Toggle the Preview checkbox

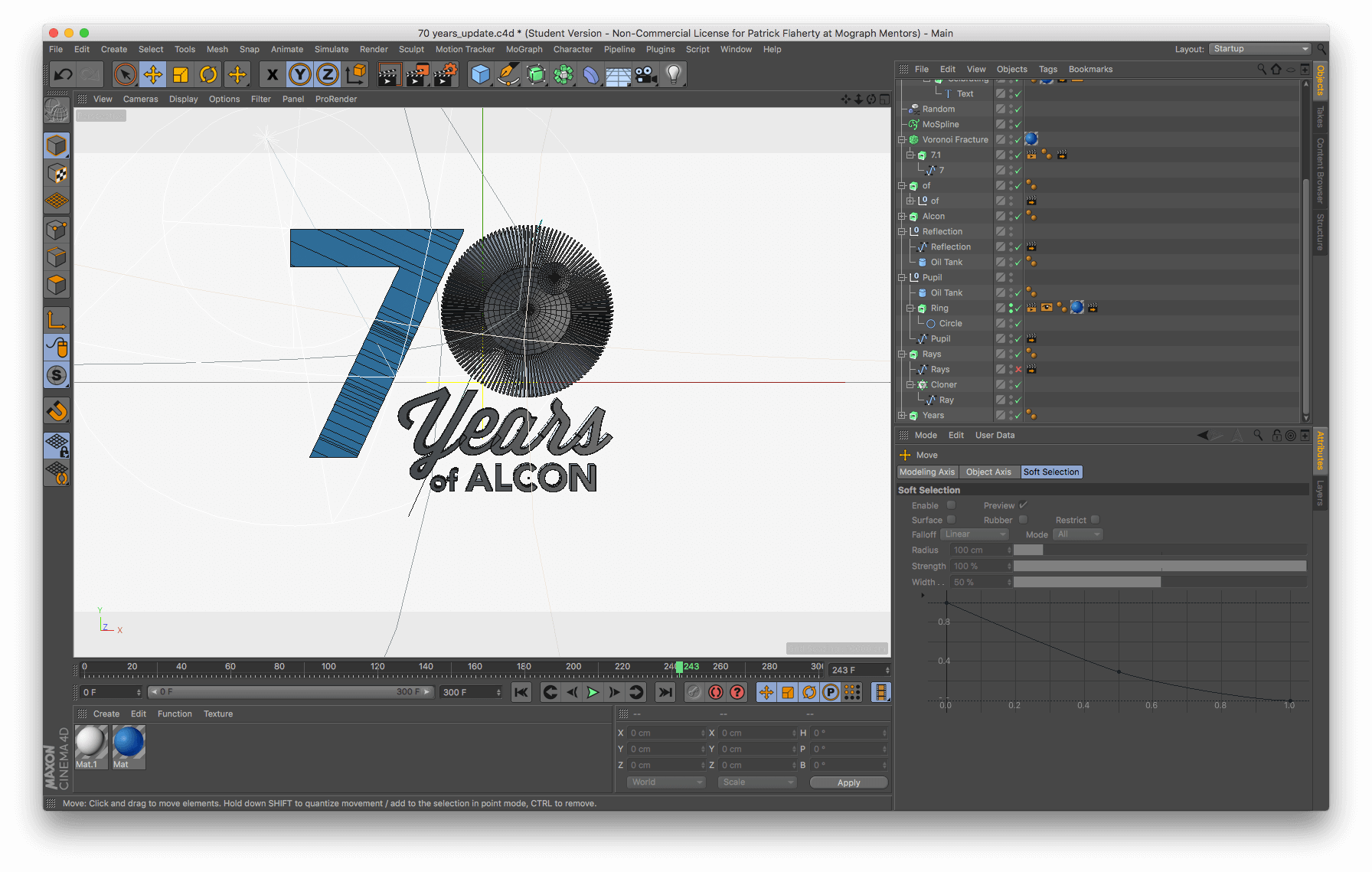1023,505
